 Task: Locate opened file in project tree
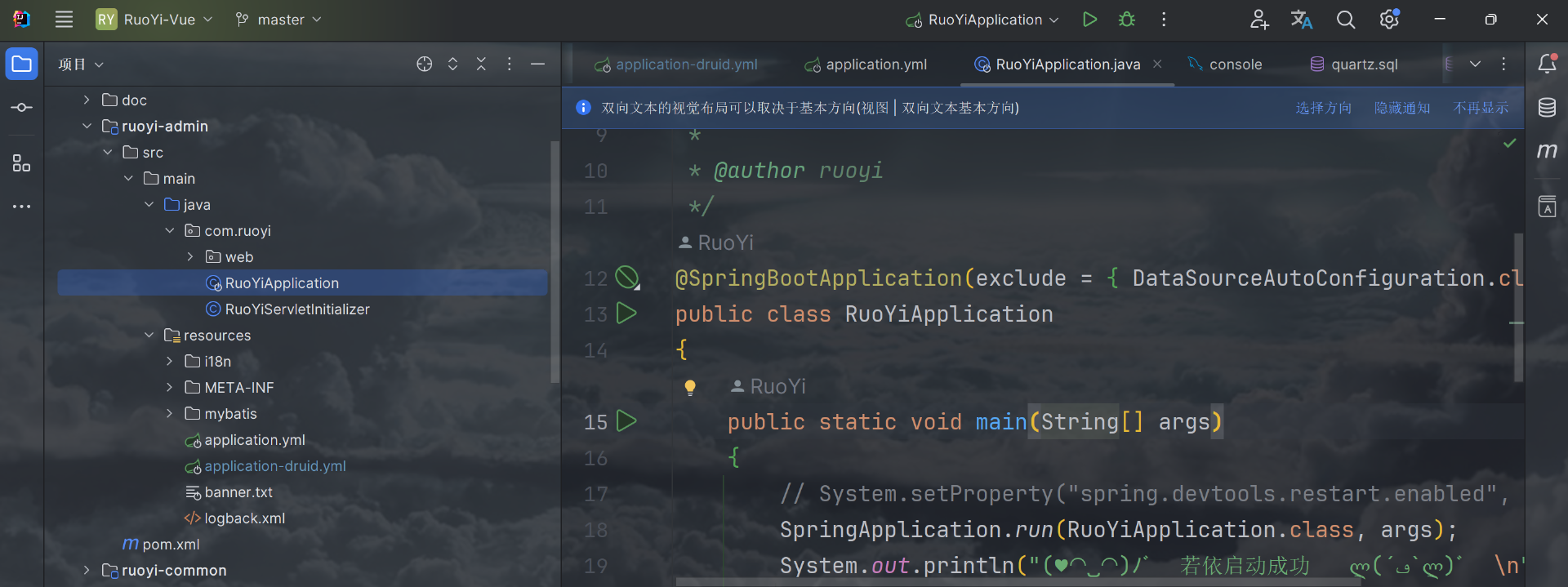point(424,64)
